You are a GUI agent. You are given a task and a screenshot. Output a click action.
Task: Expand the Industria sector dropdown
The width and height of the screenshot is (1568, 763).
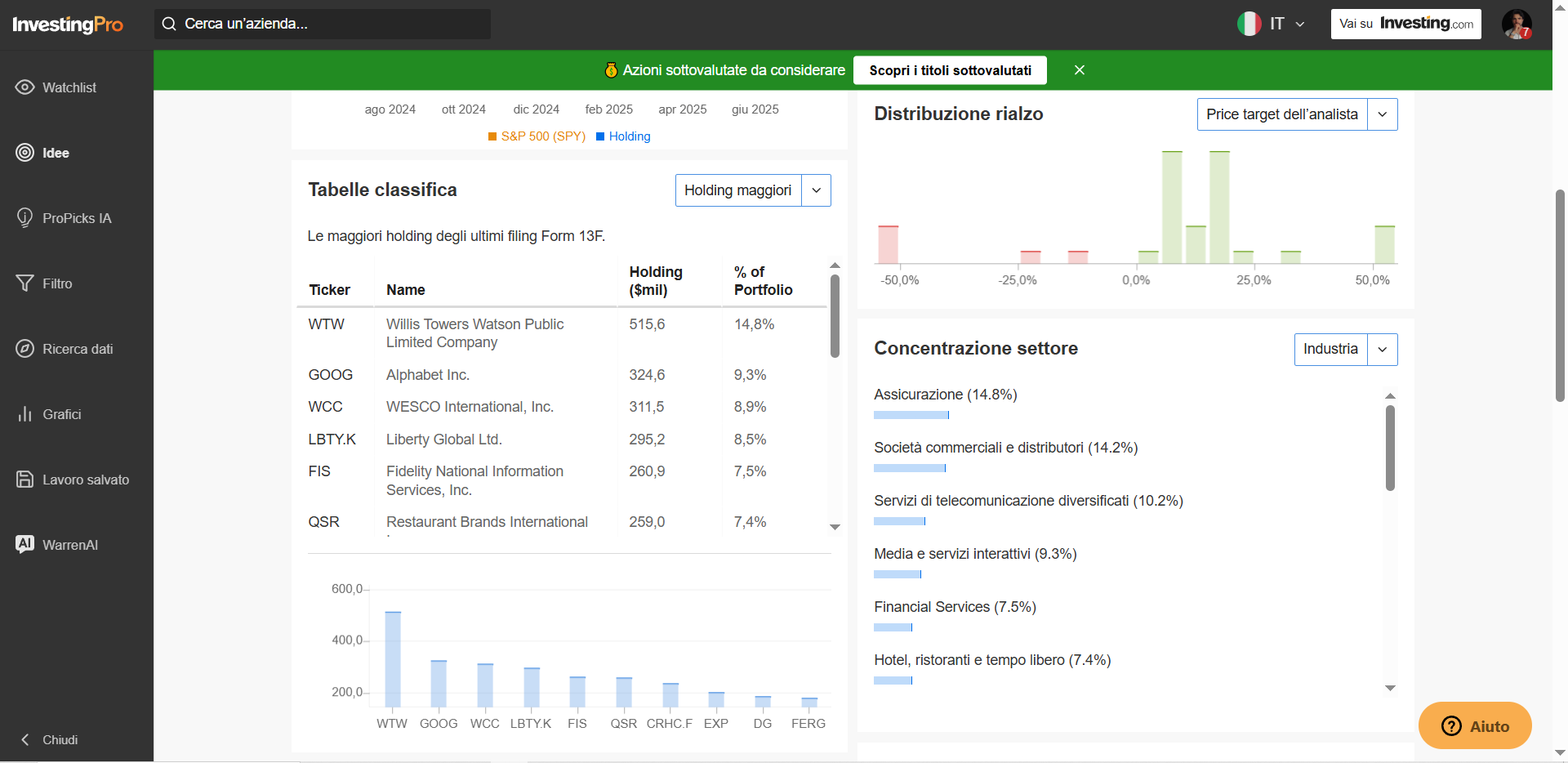point(1346,350)
